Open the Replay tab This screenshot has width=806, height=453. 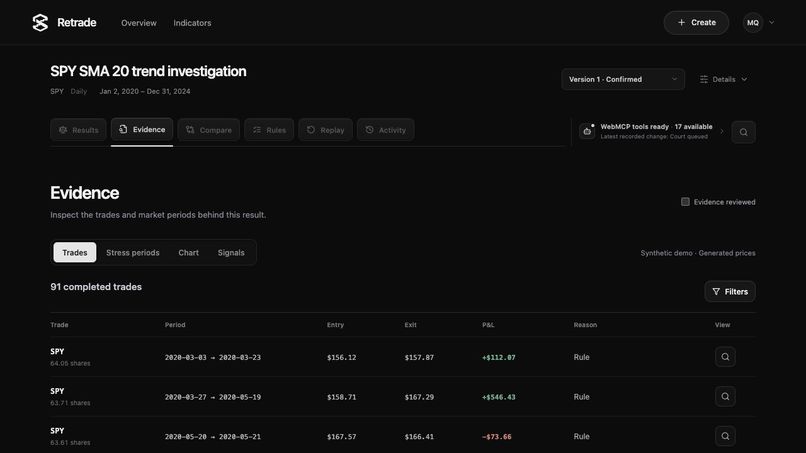pos(325,130)
